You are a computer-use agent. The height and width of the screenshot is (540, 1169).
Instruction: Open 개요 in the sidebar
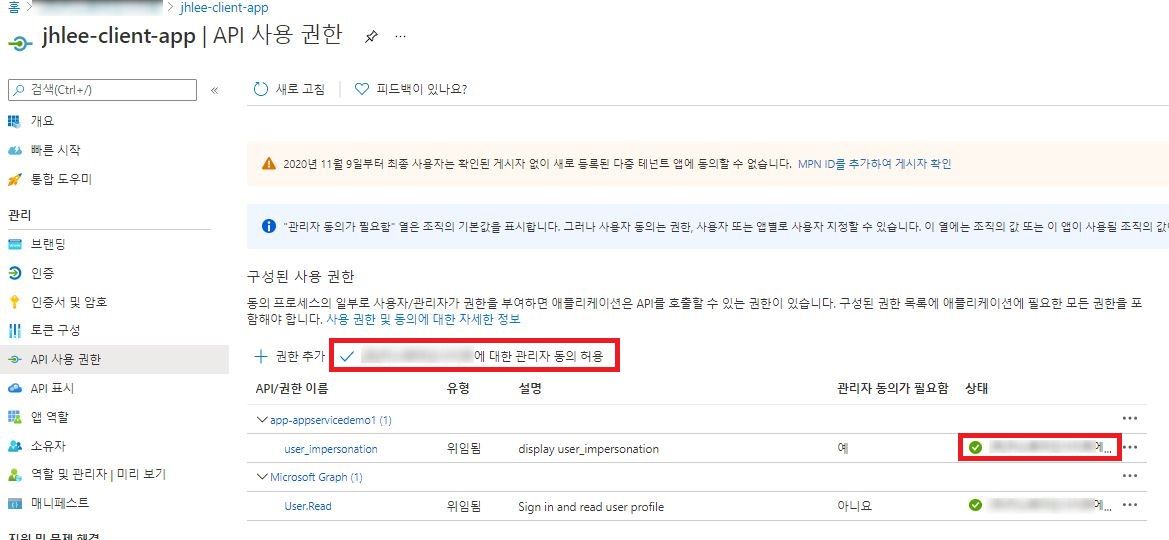point(42,121)
